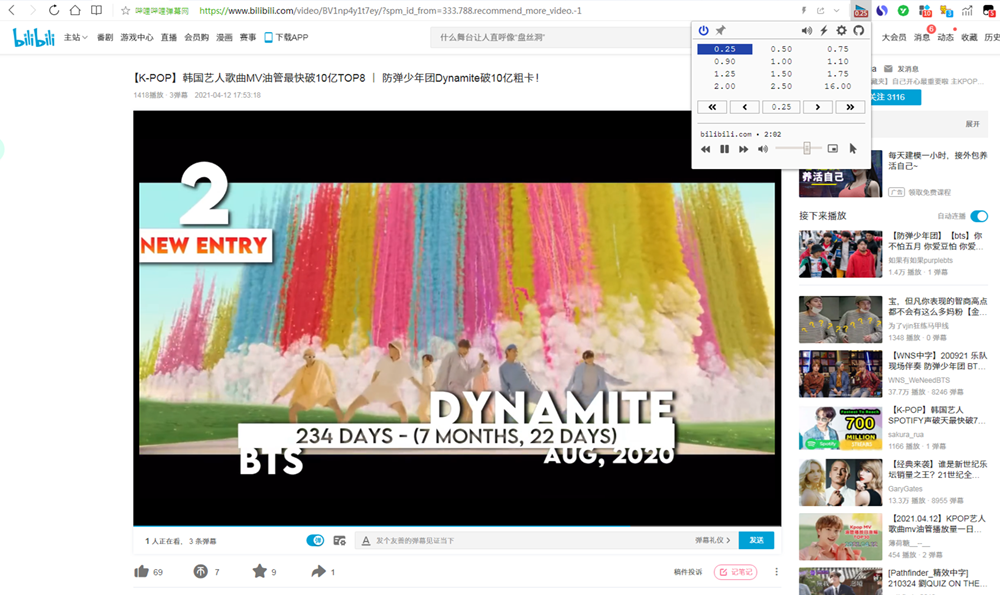Click the double-right speed increase button
The width and height of the screenshot is (1000, 595).
coord(850,107)
